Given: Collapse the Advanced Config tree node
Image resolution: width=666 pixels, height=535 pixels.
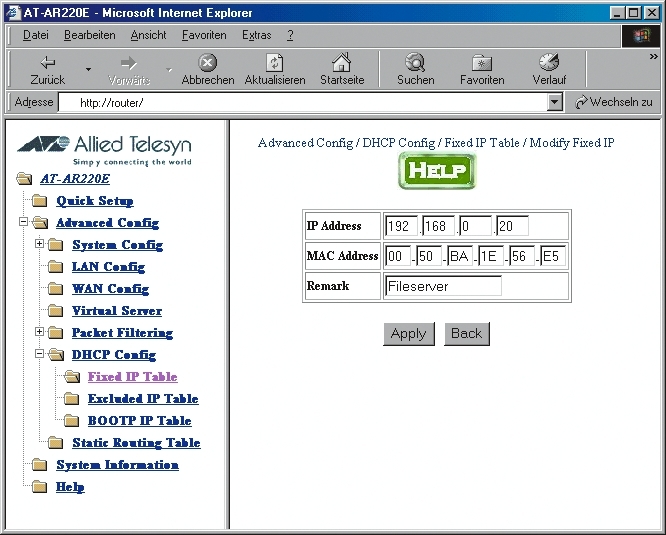Looking at the screenshot, I should coord(23,221).
